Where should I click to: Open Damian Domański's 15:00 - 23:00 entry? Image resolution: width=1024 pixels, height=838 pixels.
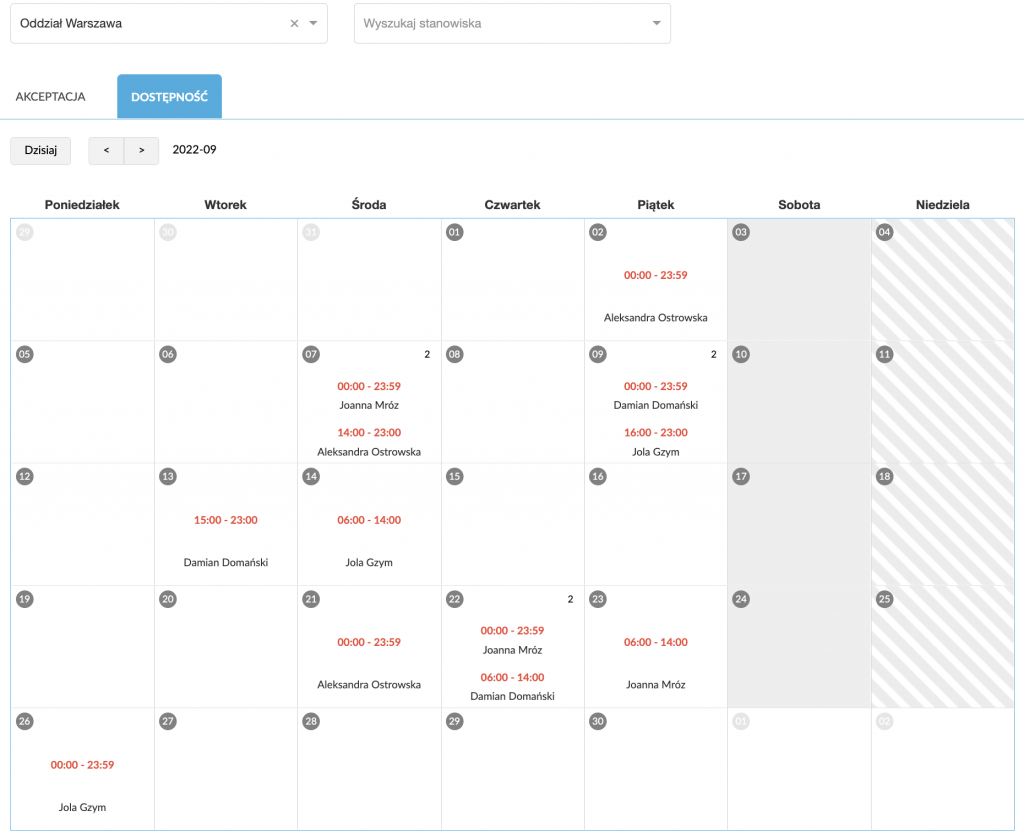pos(226,520)
